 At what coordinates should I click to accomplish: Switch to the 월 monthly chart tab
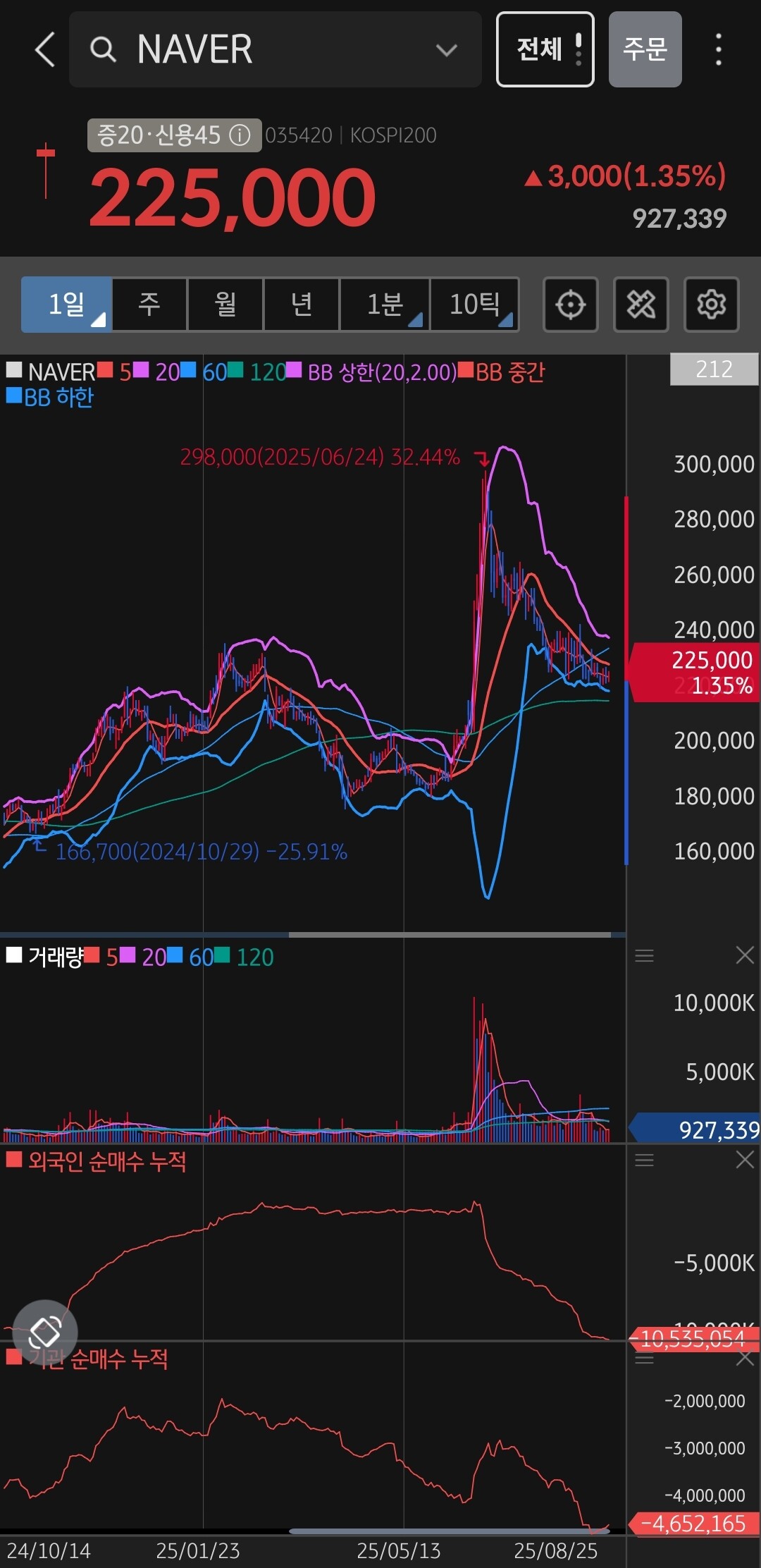point(225,305)
